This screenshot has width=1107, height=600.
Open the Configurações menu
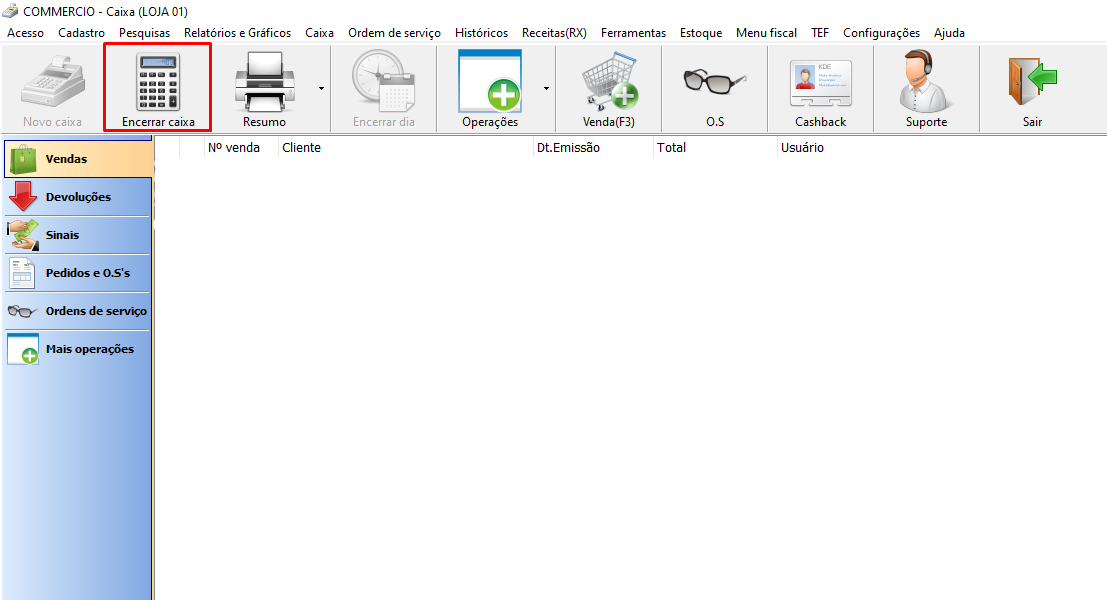[881, 32]
